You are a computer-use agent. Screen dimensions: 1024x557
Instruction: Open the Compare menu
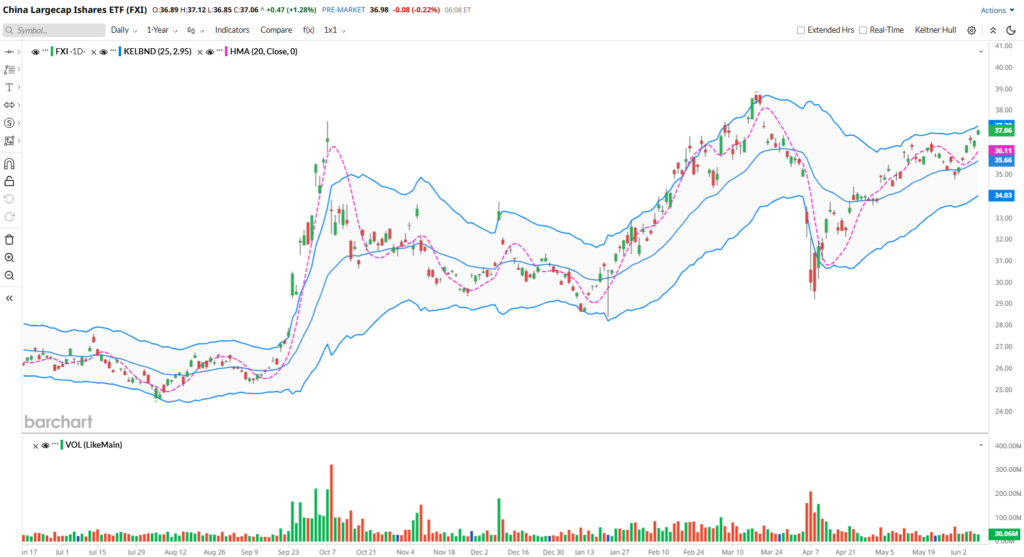pos(276,30)
